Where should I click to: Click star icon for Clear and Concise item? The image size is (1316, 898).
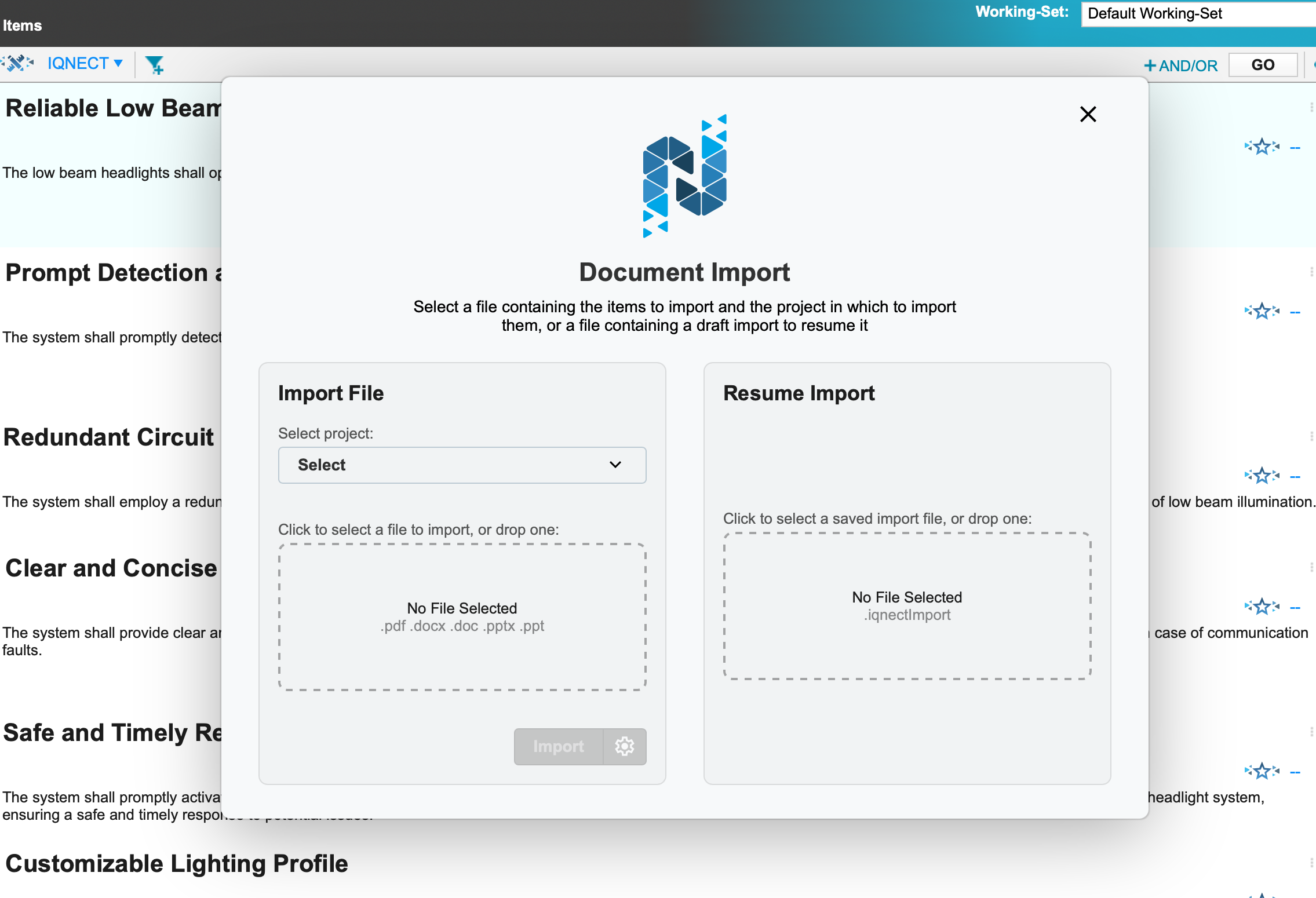tap(1262, 607)
